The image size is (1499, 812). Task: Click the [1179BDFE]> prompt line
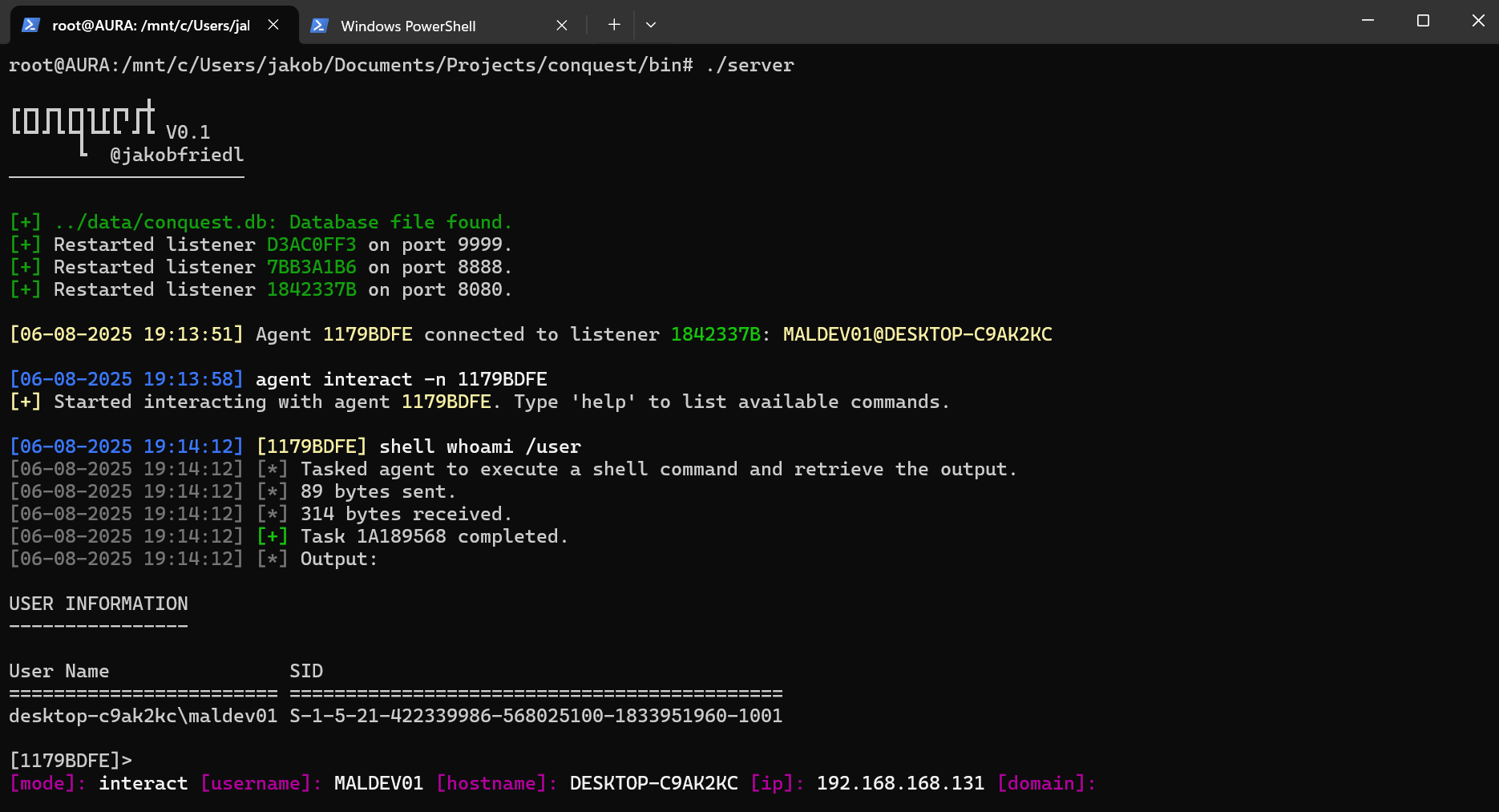point(70,761)
